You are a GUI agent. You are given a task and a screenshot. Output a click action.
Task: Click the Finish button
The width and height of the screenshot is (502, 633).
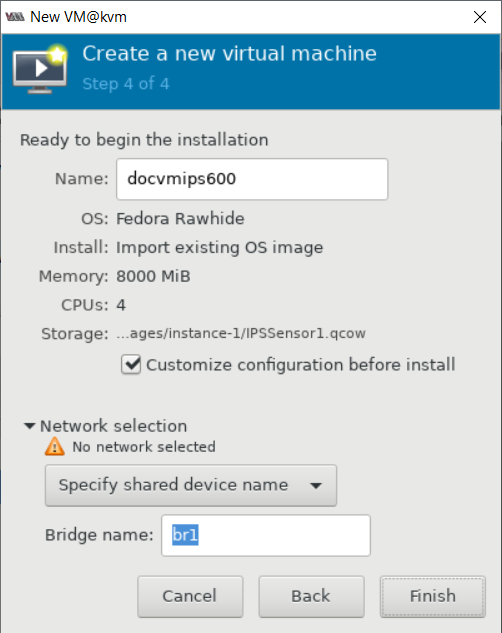pos(433,596)
